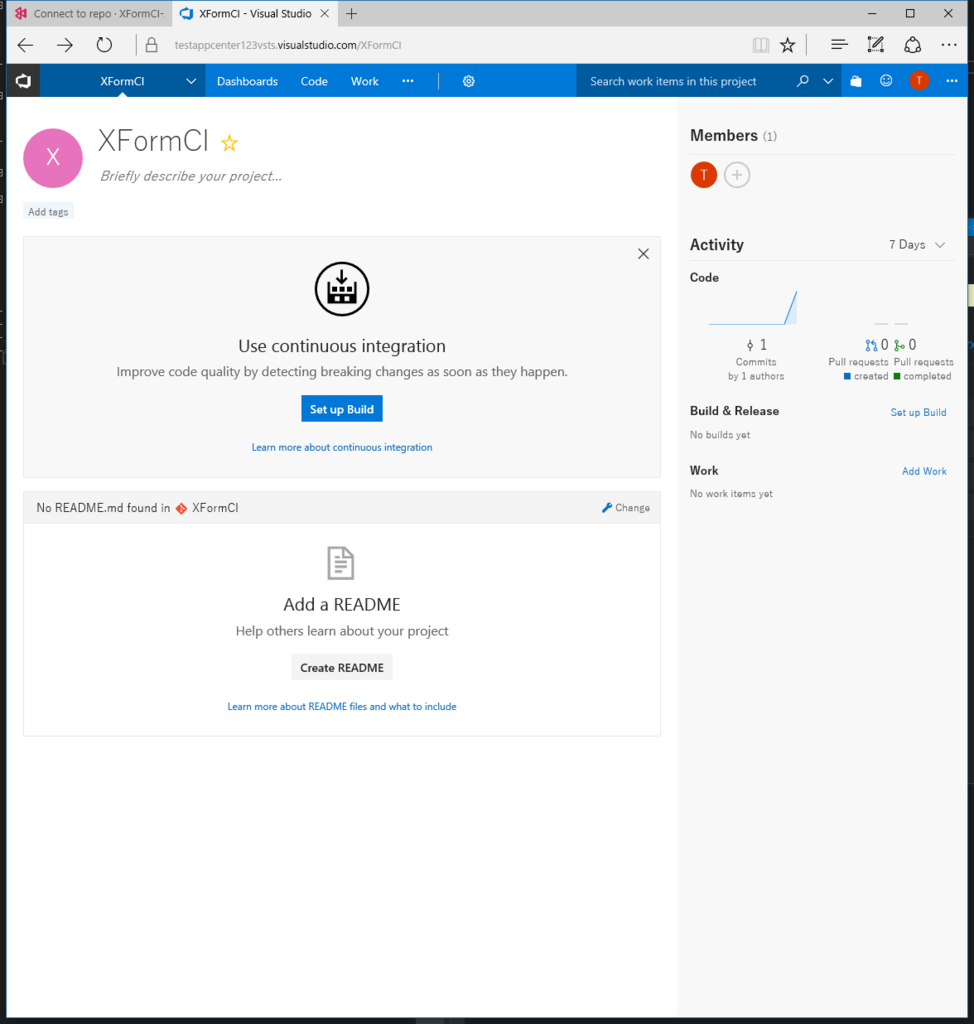Open a new browser tab

click(351, 14)
